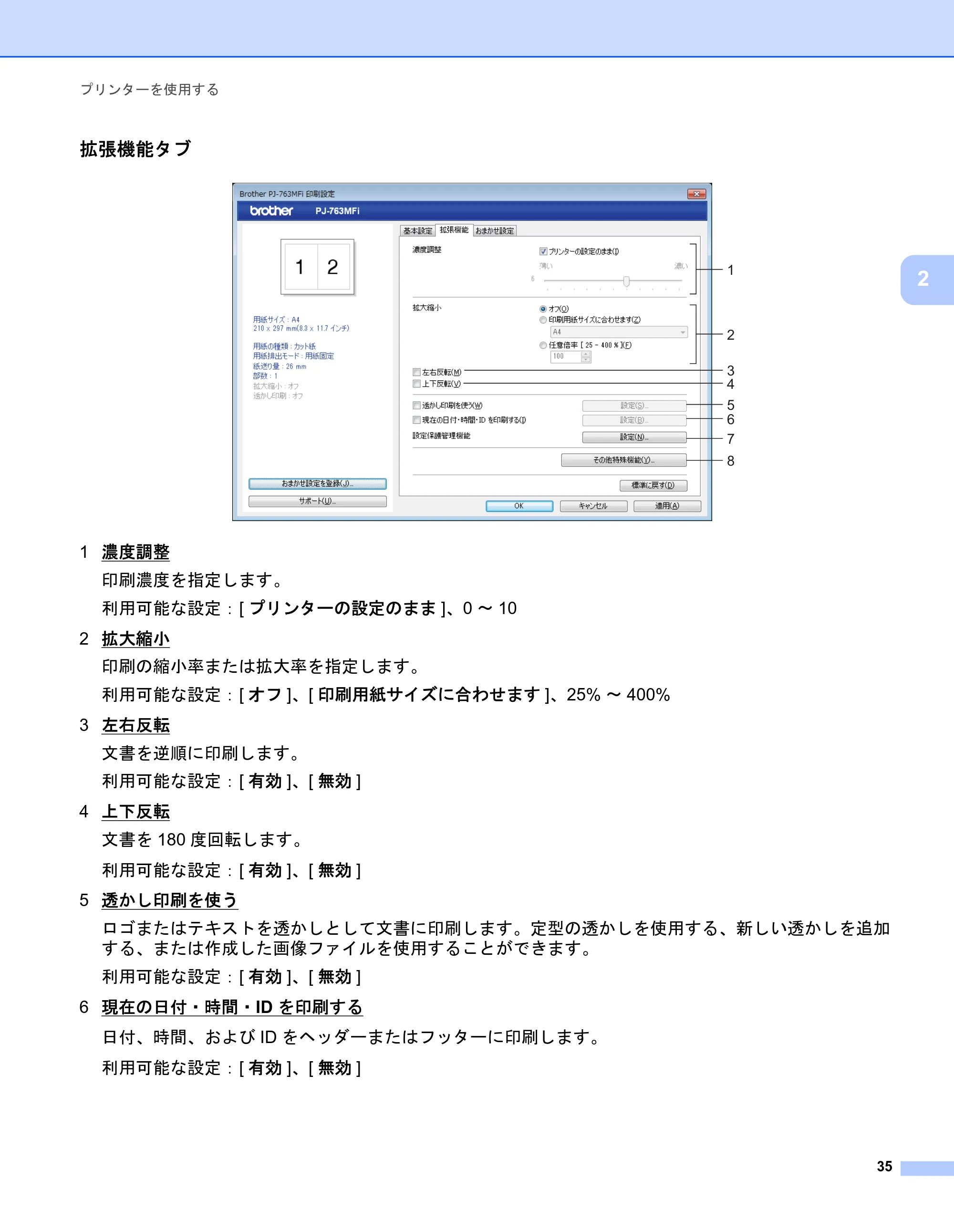Screen dimensions: 954x1232
Task: Open 設定保護管理機能 設定(N) button
Action: pos(634,437)
